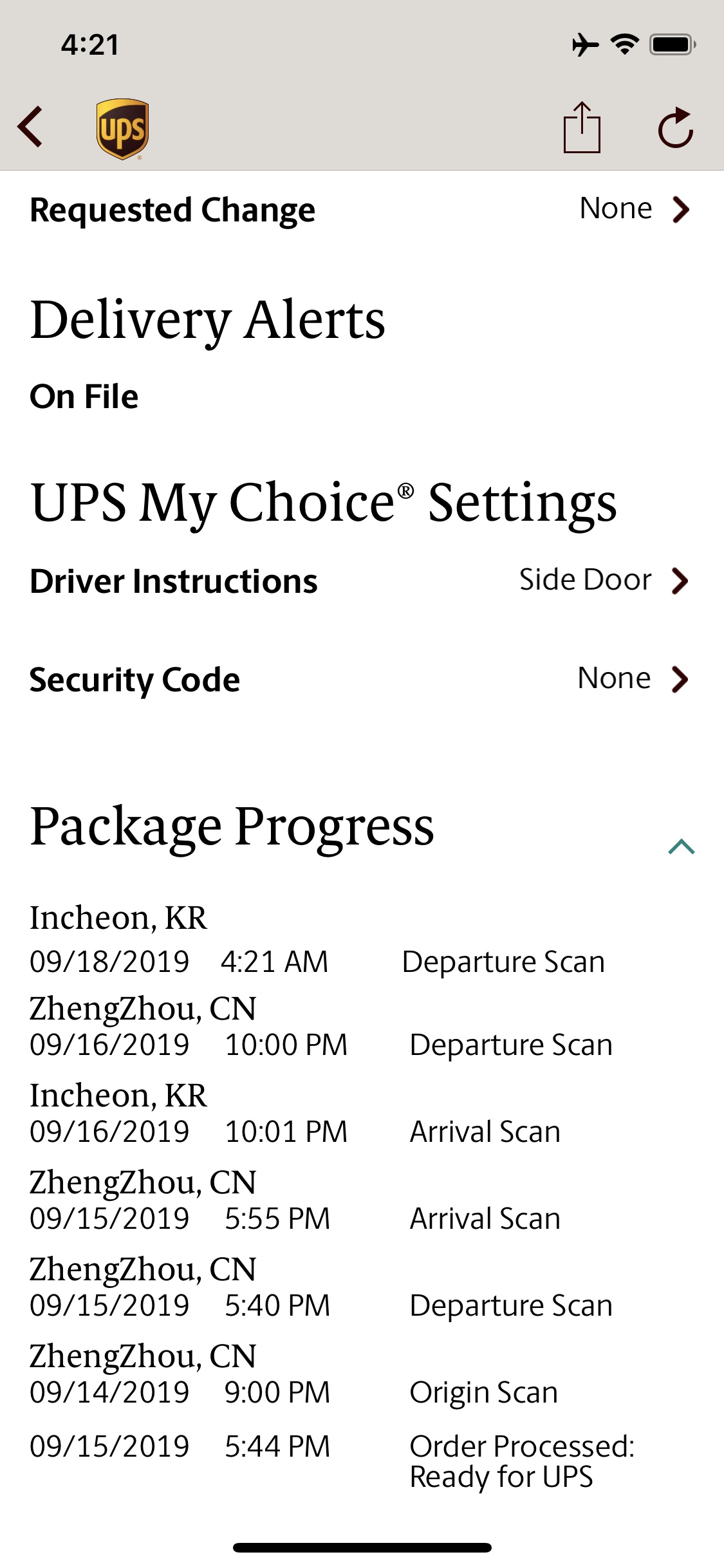Tap Order Processed: Ready for UPS entry
724x1568 pixels.
click(x=521, y=1461)
